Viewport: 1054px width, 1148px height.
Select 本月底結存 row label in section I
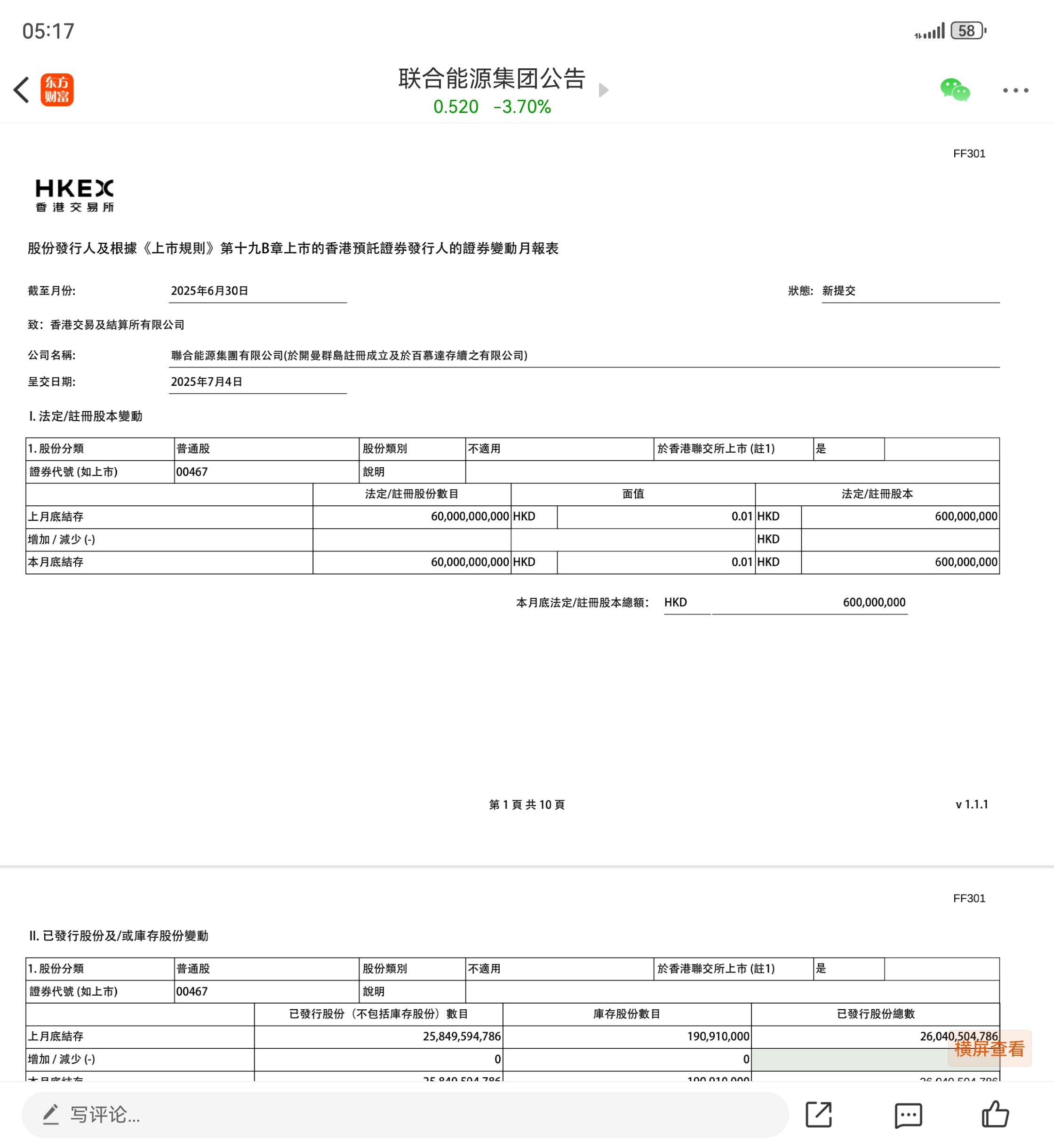56,562
